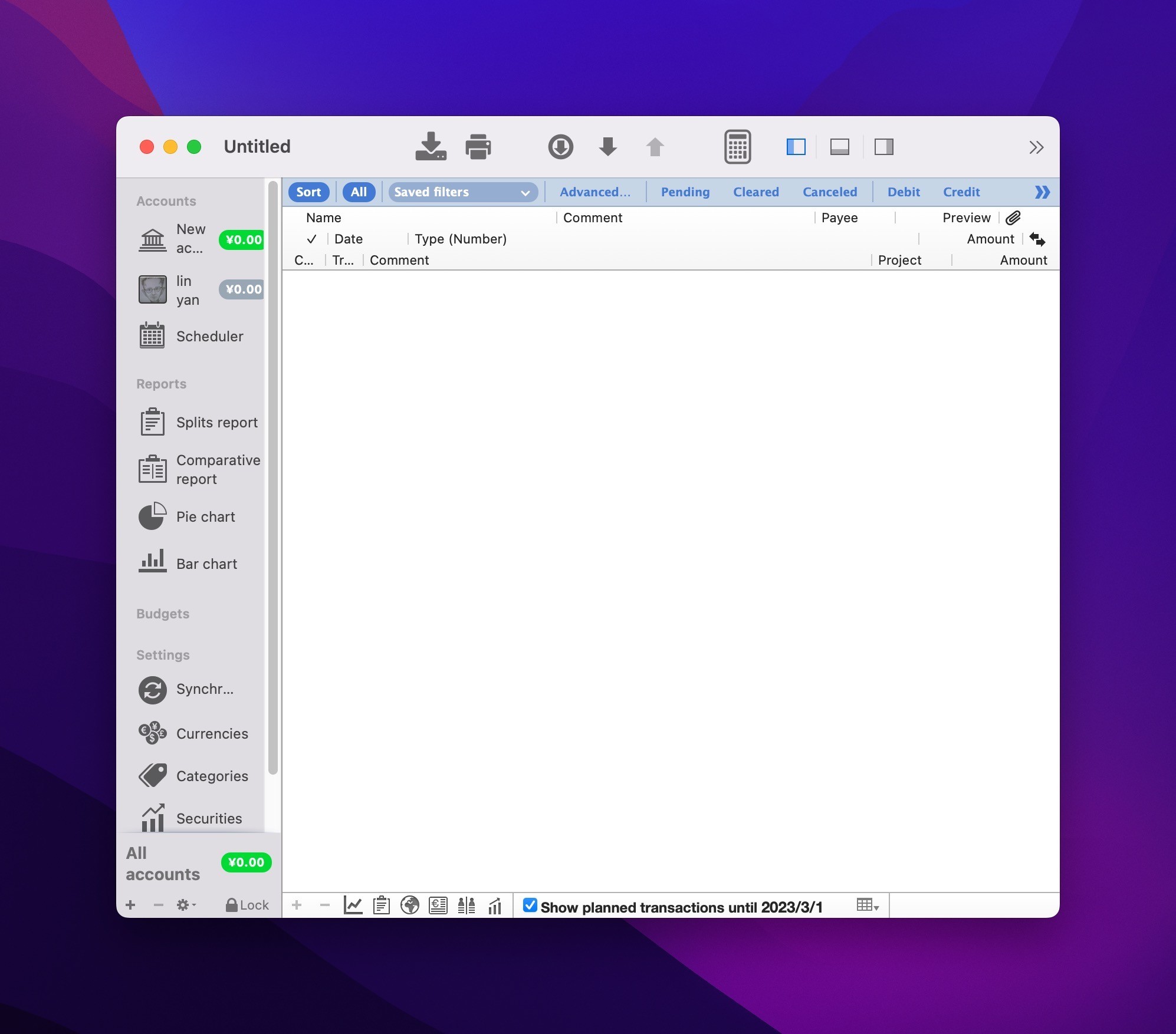Click the sidebar vertical scrollbar

272,478
